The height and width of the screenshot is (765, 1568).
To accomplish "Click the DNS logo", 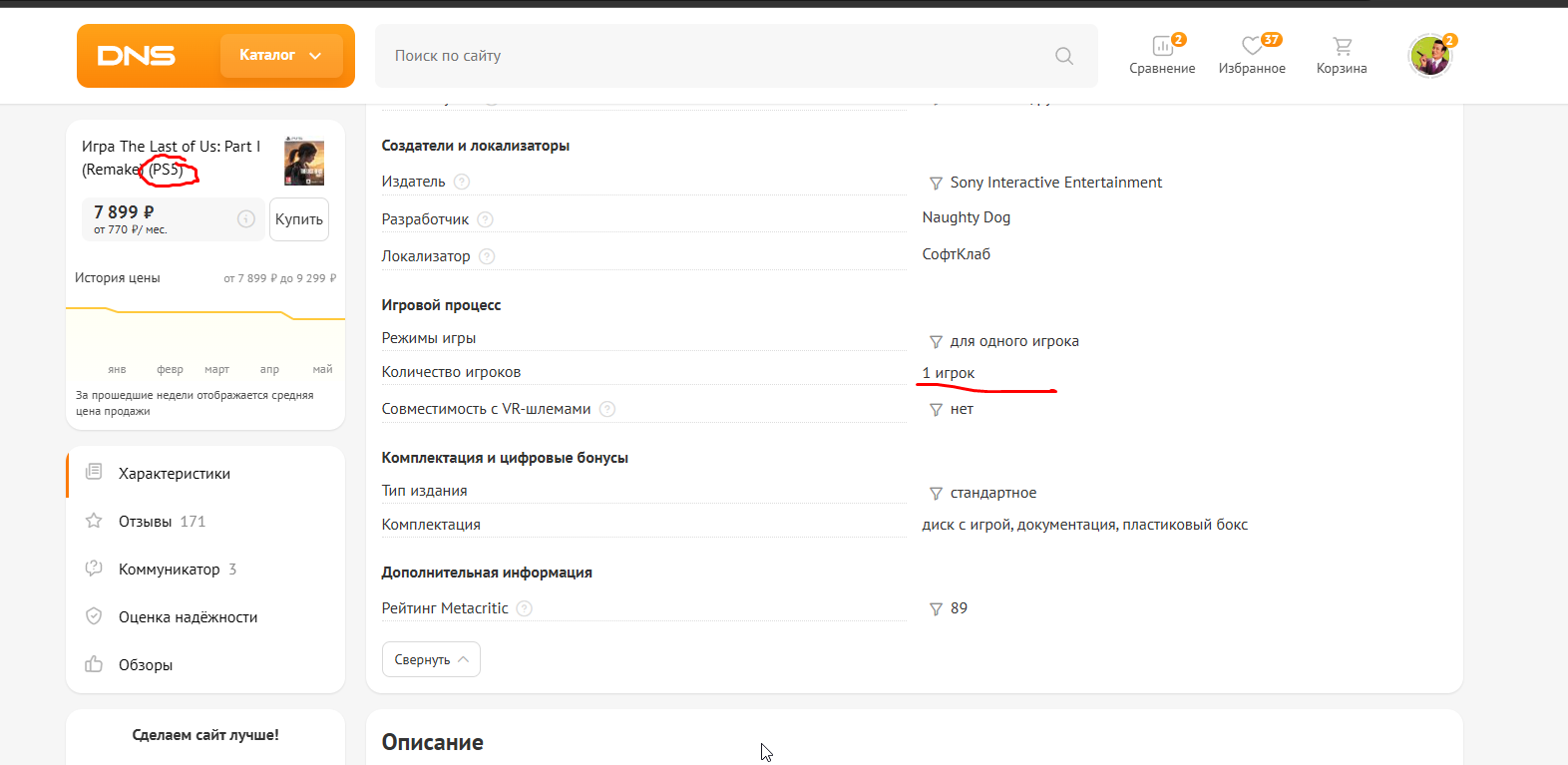I will (137, 56).
